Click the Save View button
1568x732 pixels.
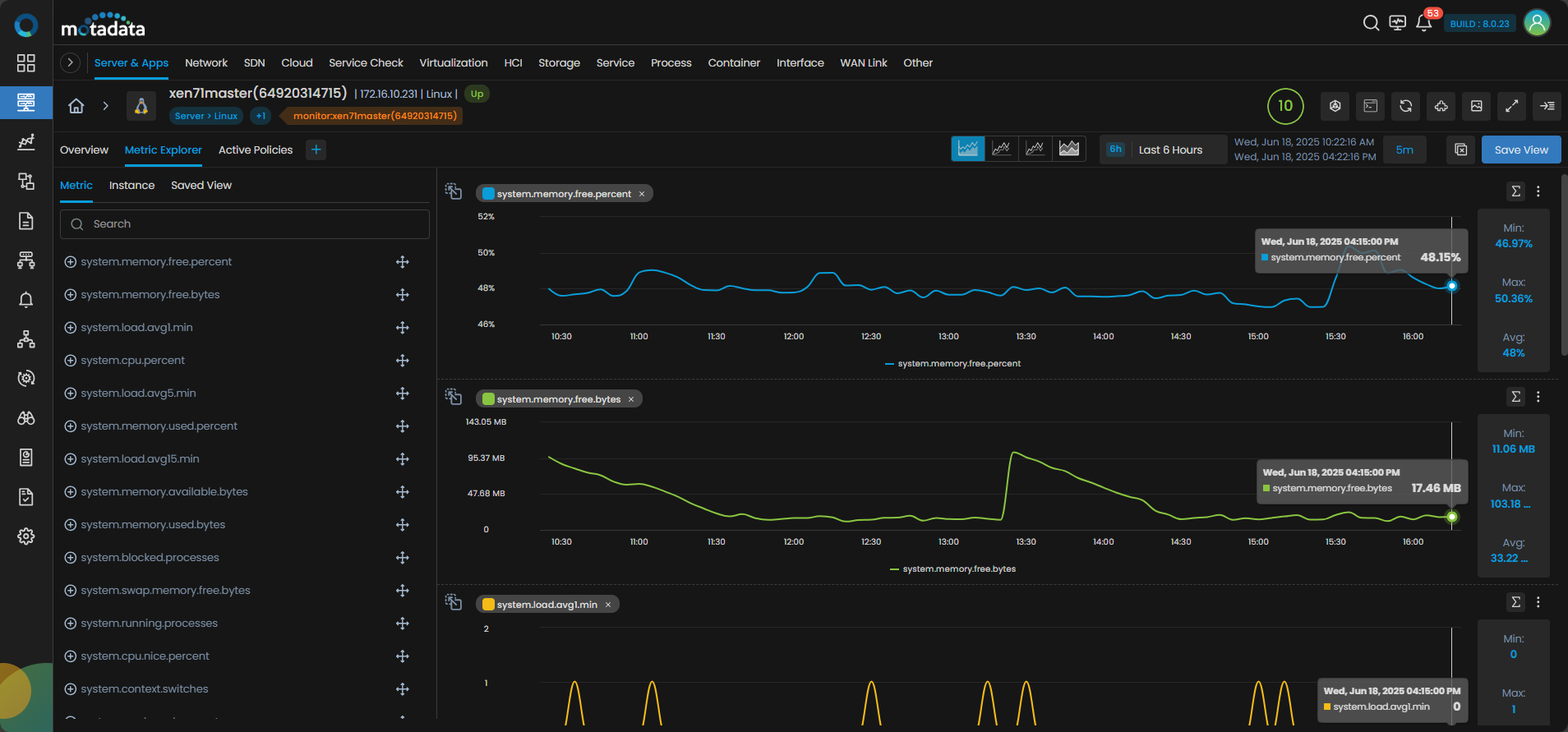[x=1521, y=150]
